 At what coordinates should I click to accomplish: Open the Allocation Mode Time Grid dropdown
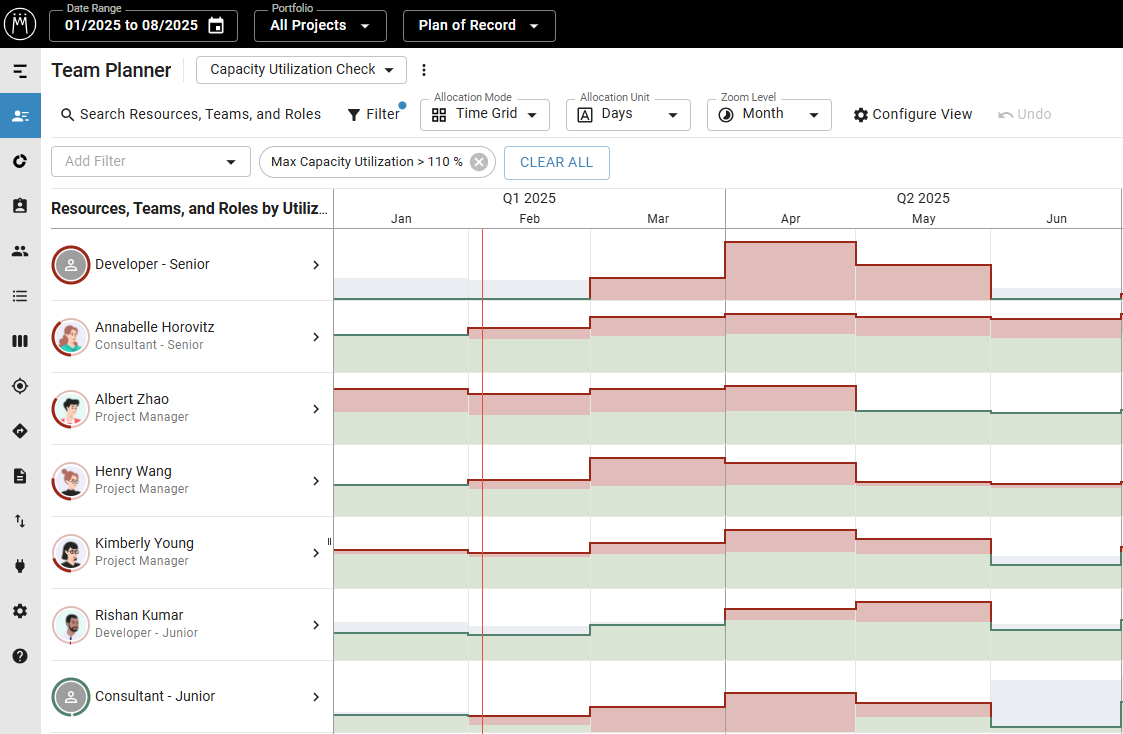point(485,114)
